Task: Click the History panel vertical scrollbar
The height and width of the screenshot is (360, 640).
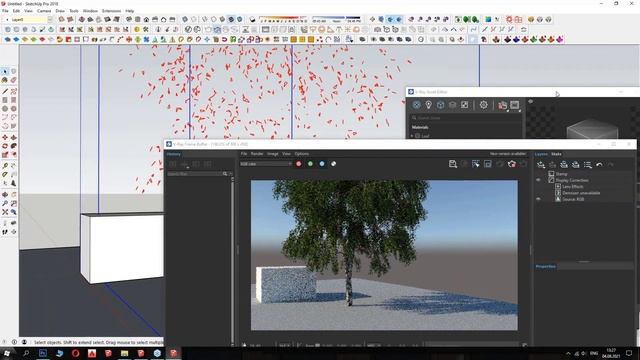Action: (233, 261)
